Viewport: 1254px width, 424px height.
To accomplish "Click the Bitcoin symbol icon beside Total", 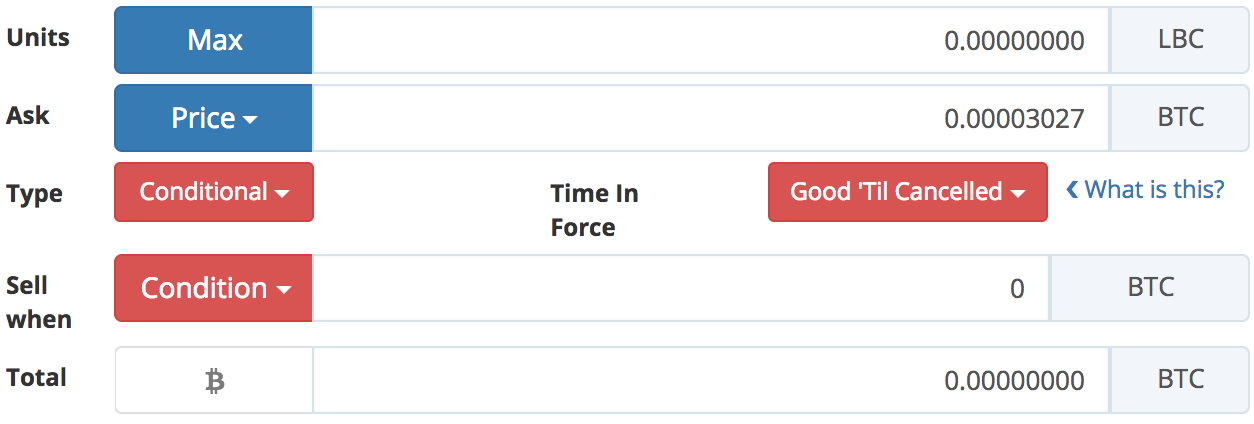I will 214,380.
